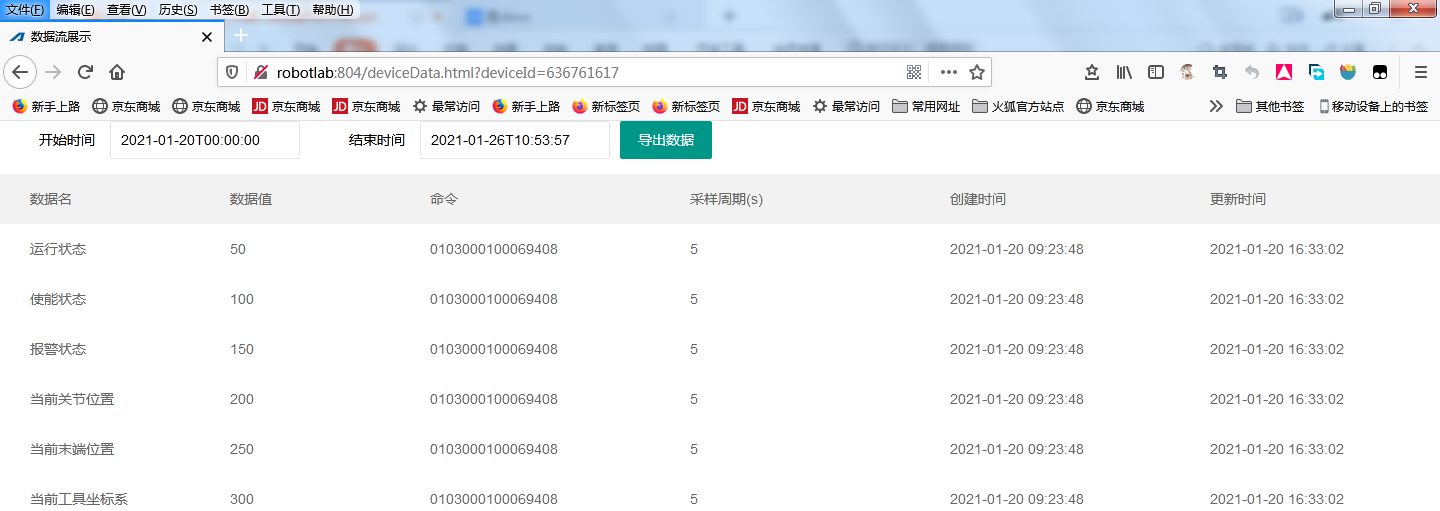Viewport: 1440px width, 511px height.
Task: Expand the bookmarks overflow chevron
Action: click(1216, 106)
